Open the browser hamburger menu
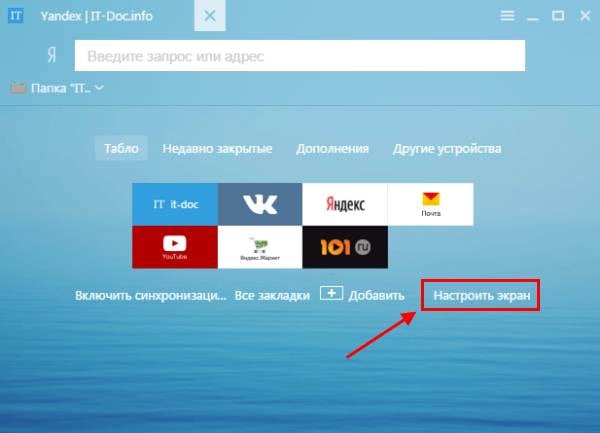The height and width of the screenshot is (433, 600). [x=508, y=15]
